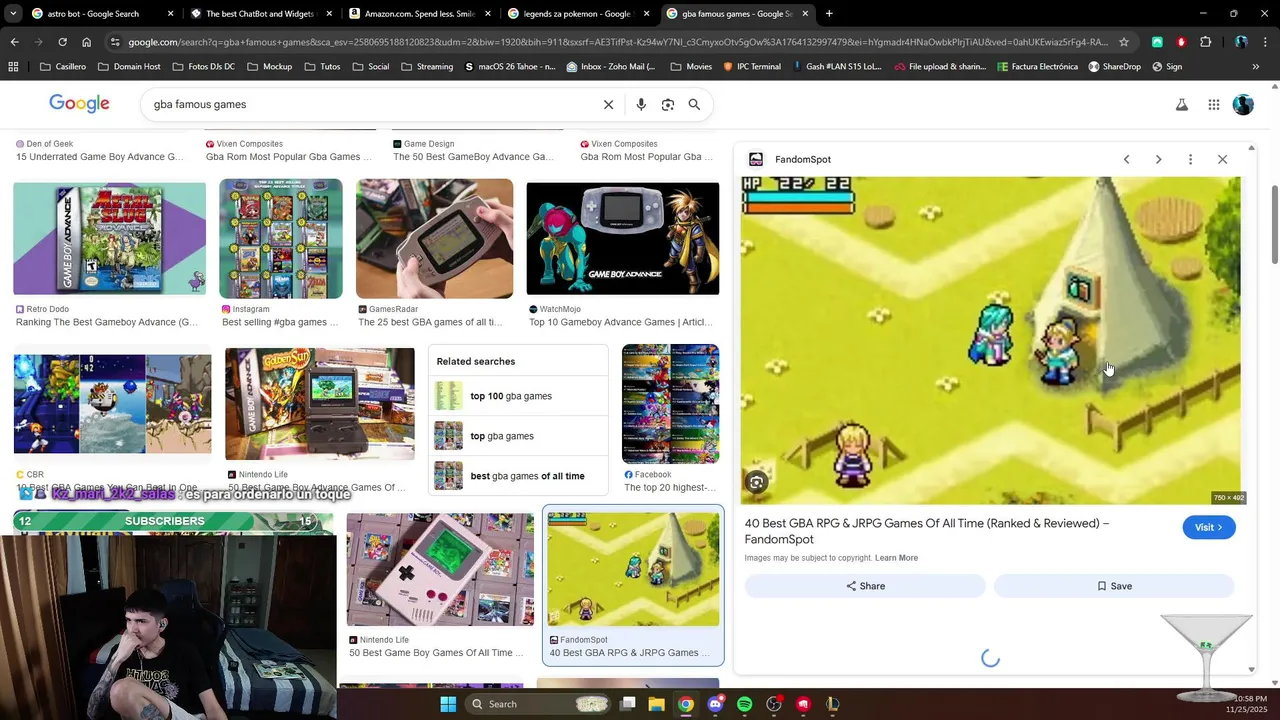Screen dimensions: 1280x720
Task: Switch to the legends za pokemon tab
Action: pyautogui.click(x=579, y=14)
